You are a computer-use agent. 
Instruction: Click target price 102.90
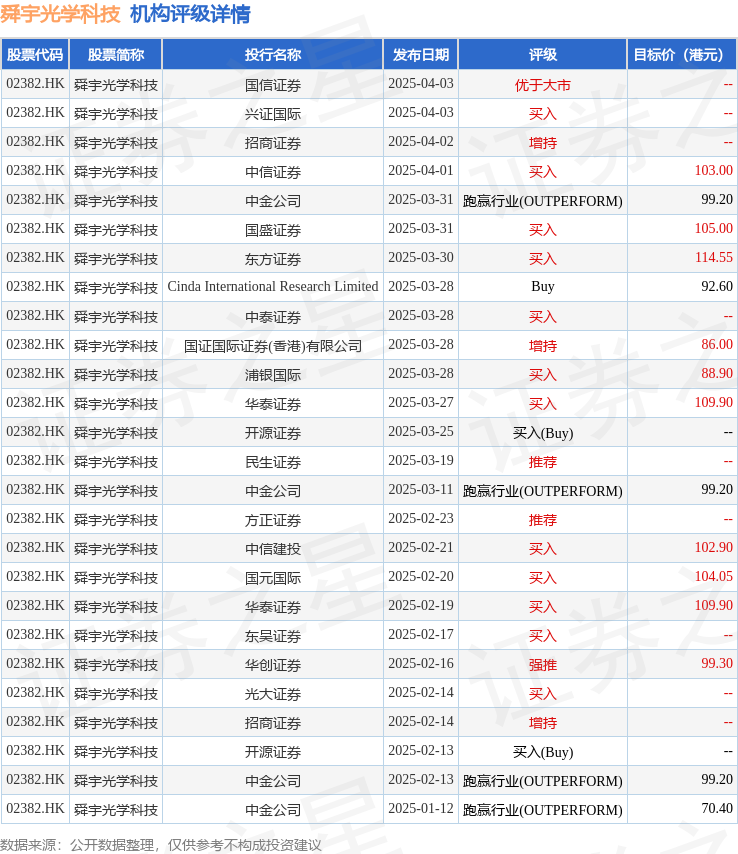point(713,547)
